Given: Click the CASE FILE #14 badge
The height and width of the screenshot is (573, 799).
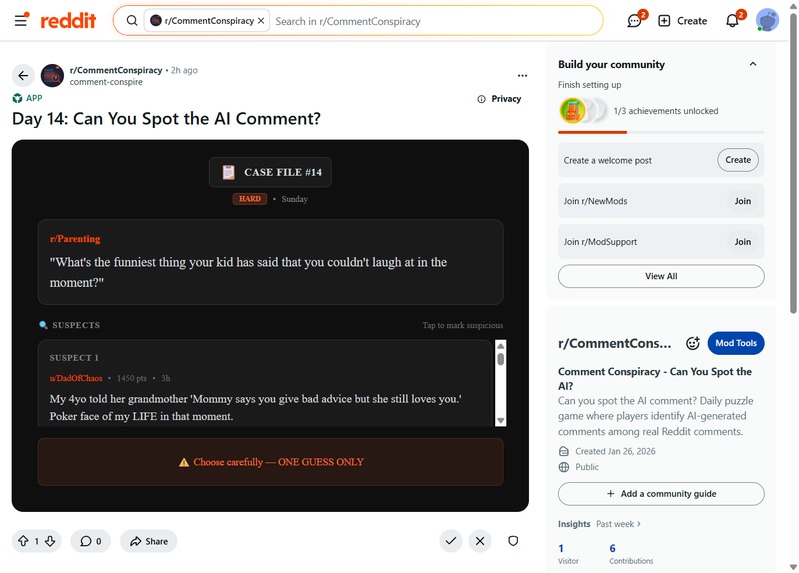Looking at the screenshot, I should 270,172.
